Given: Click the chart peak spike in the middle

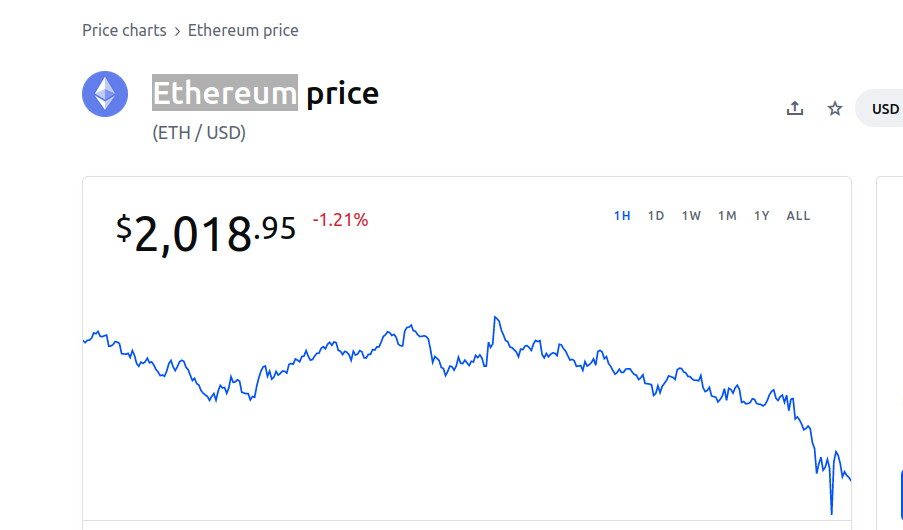Looking at the screenshot, I should (496, 317).
